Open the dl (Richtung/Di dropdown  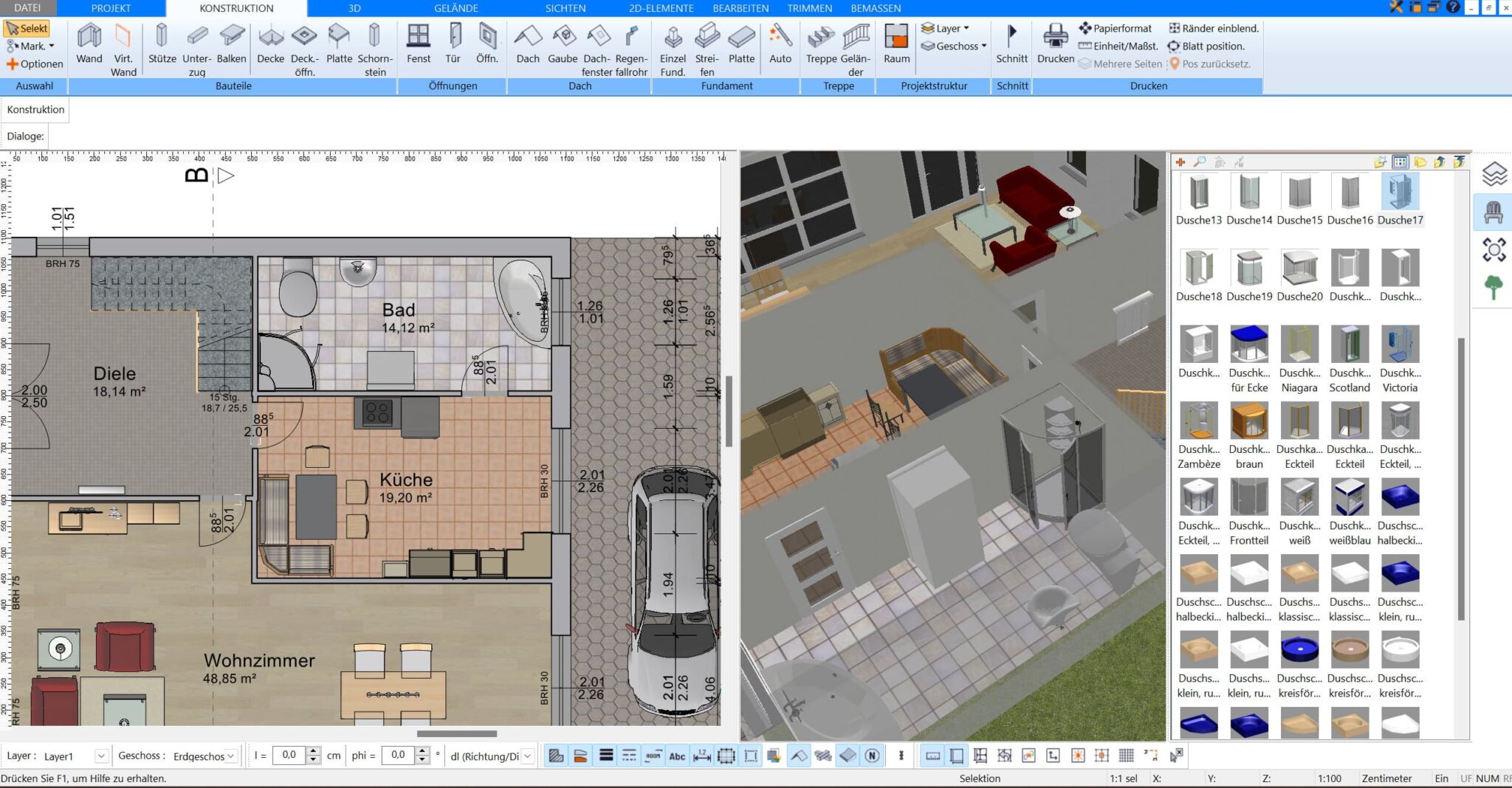pos(527,756)
